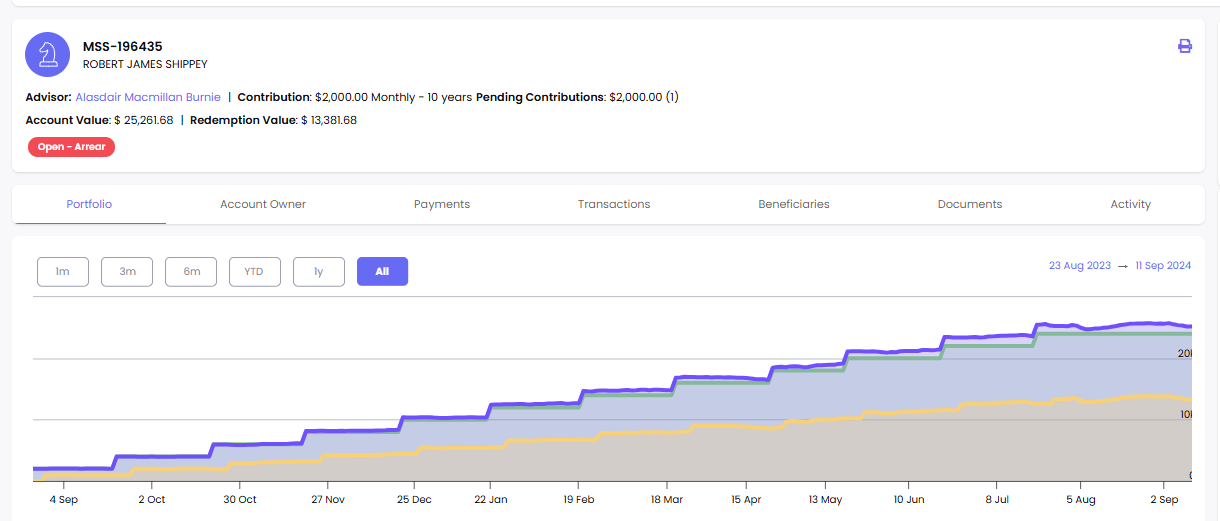The width and height of the screenshot is (1220, 521).
Task: Show the Activity tab
Action: (1130, 204)
